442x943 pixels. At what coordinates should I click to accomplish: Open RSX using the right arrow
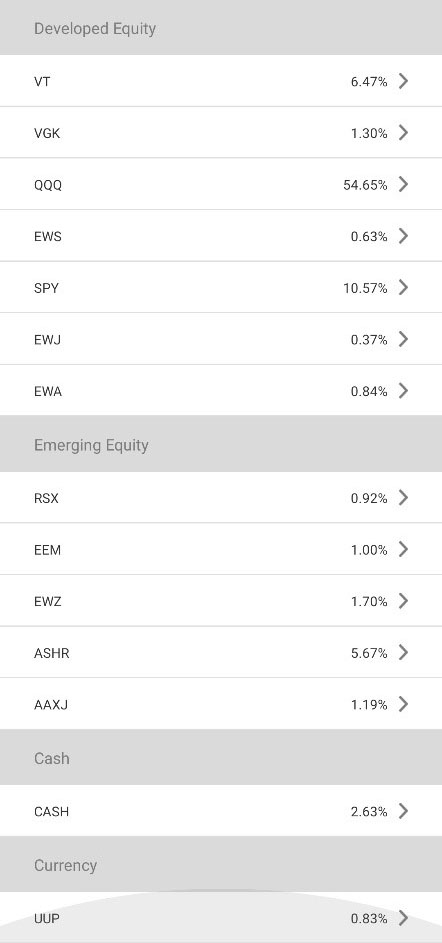(x=403, y=498)
